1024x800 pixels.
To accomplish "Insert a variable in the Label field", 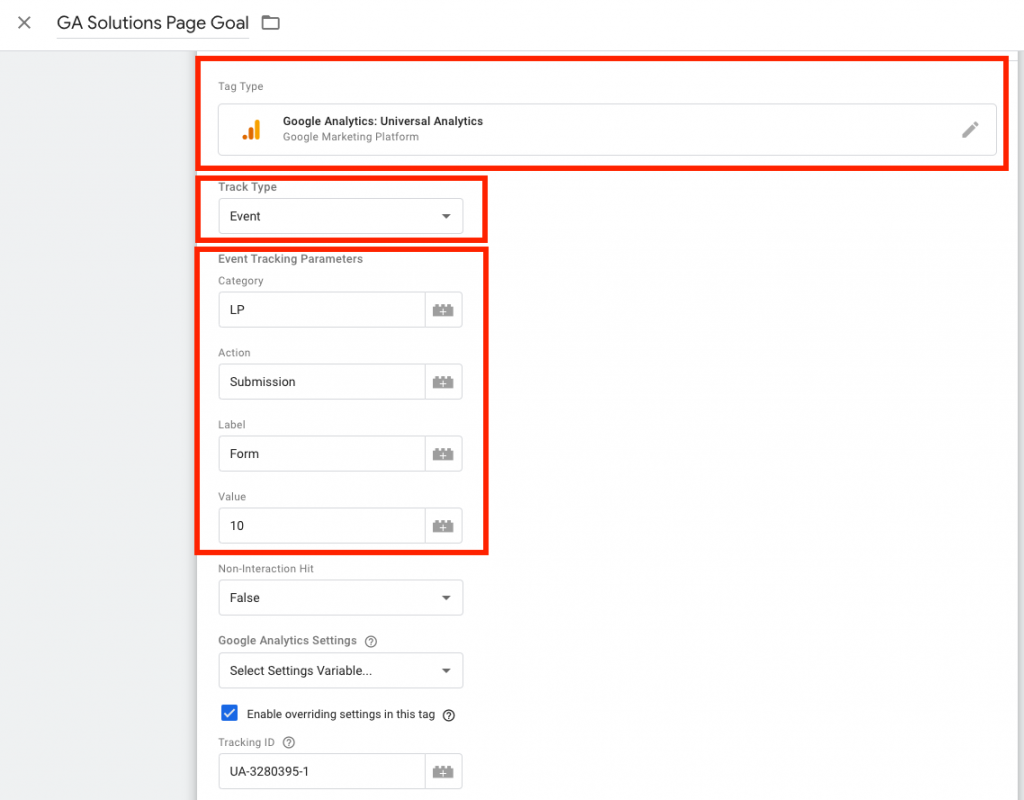I will coord(443,453).
